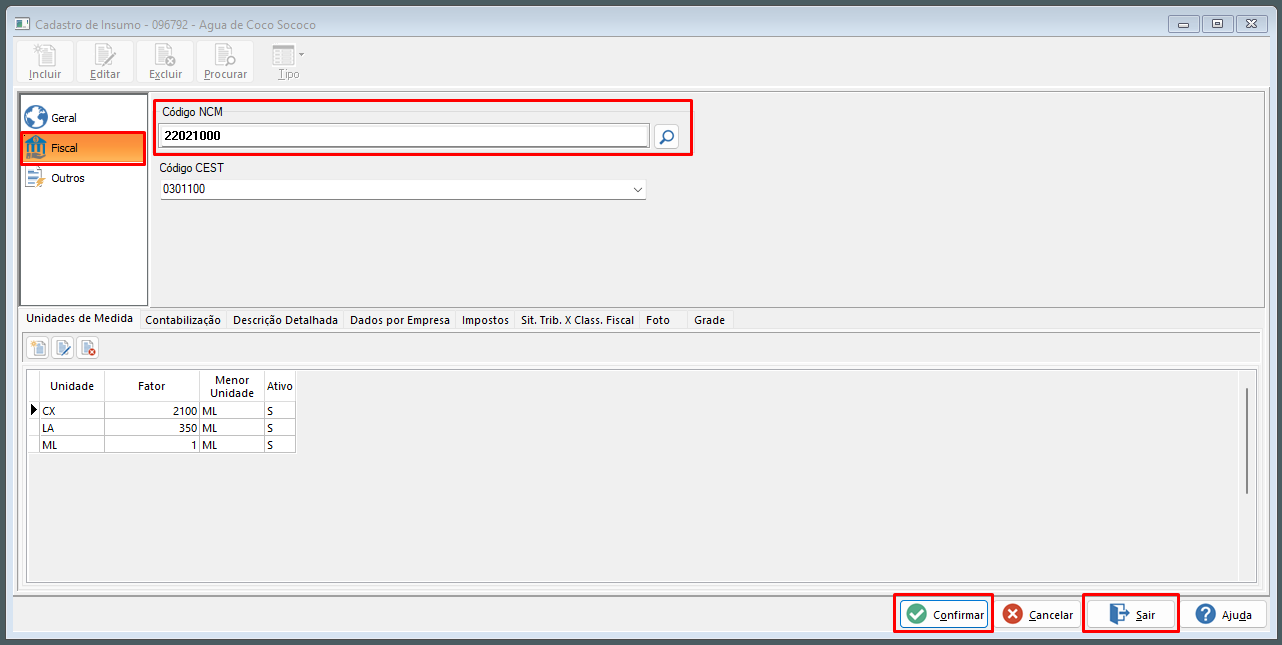Switch to the Contabilização tab
The width and height of the screenshot is (1282, 645).
coord(183,320)
